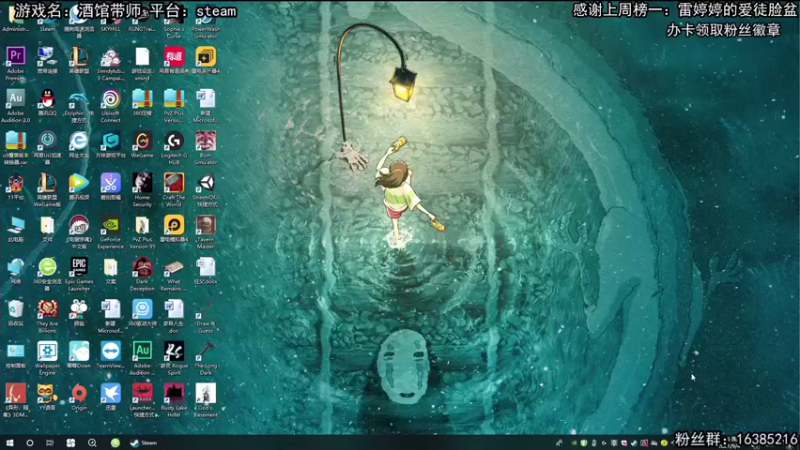Select the PvZ Plus Version 95 icon
Image resolution: width=800 pixels, height=450 pixels.
coord(142,226)
